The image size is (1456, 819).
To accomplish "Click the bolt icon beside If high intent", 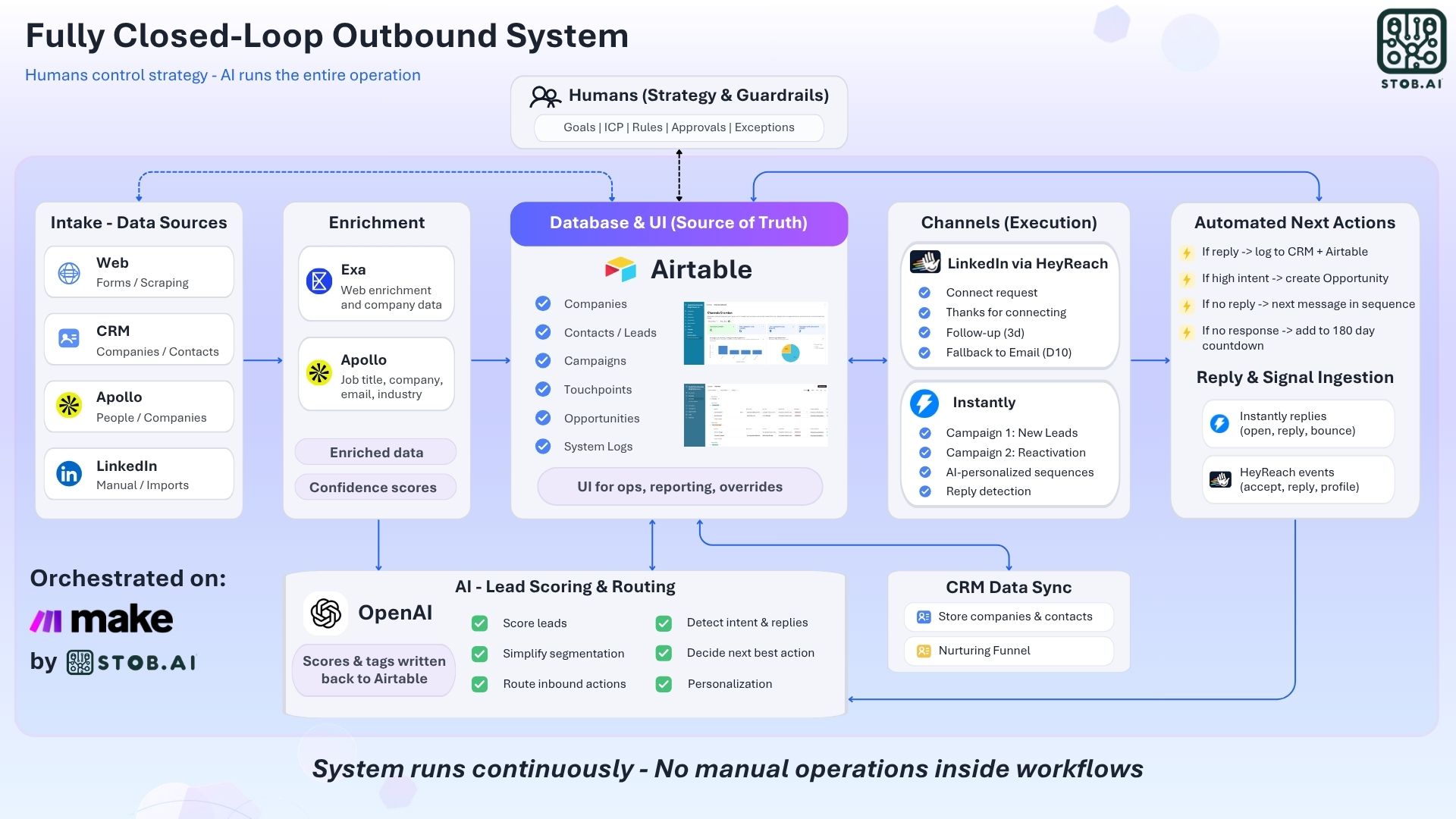I will point(1187,280).
